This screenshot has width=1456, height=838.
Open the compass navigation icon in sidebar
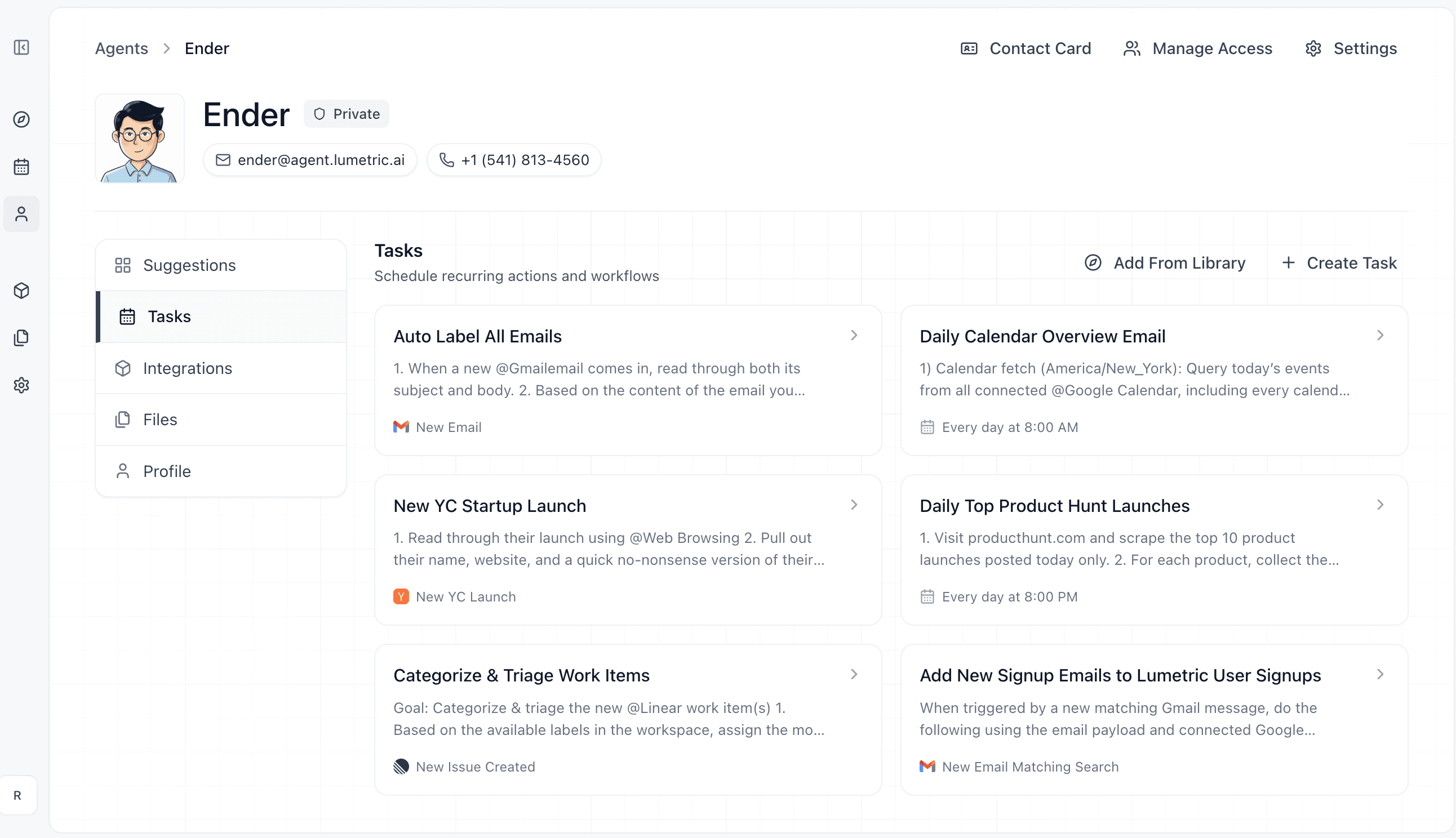click(x=21, y=120)
